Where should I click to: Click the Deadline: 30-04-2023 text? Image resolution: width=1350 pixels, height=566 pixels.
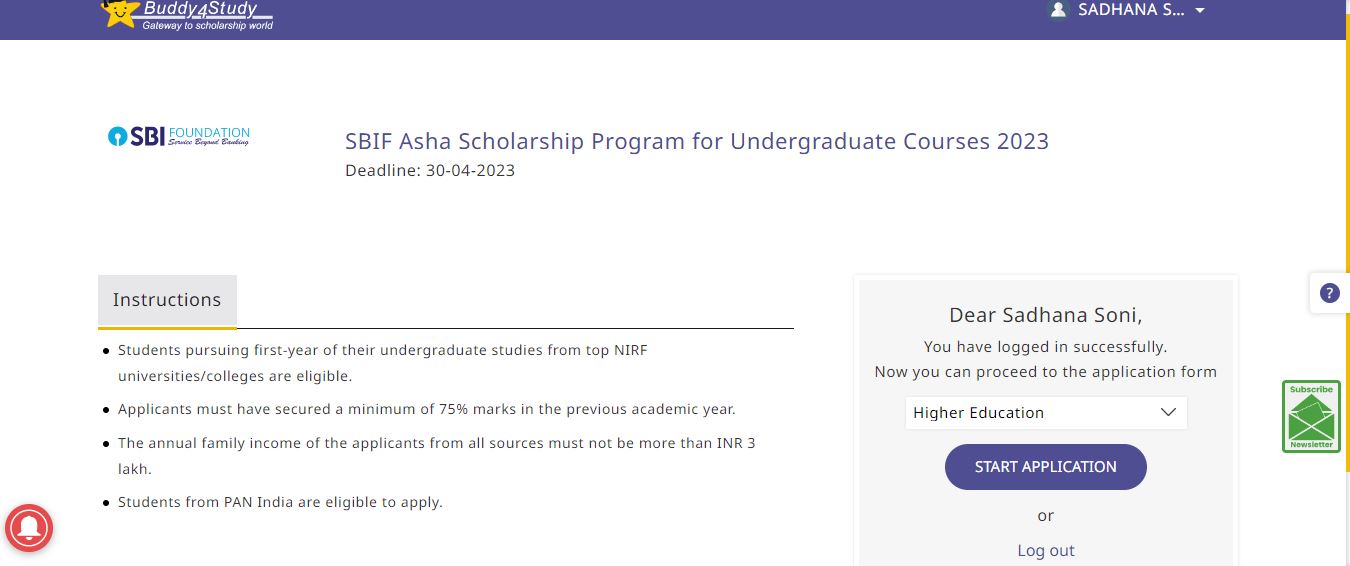point(430,170)
